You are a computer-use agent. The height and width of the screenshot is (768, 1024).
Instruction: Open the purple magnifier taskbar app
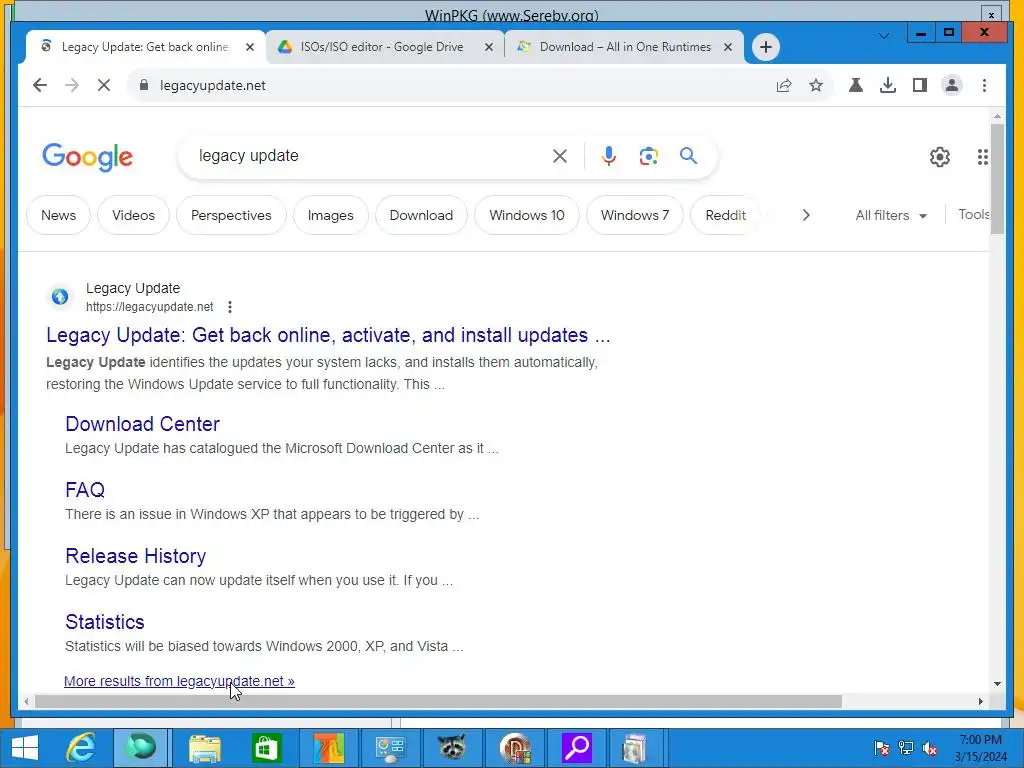pyautogui.click(x=577, y=748)
